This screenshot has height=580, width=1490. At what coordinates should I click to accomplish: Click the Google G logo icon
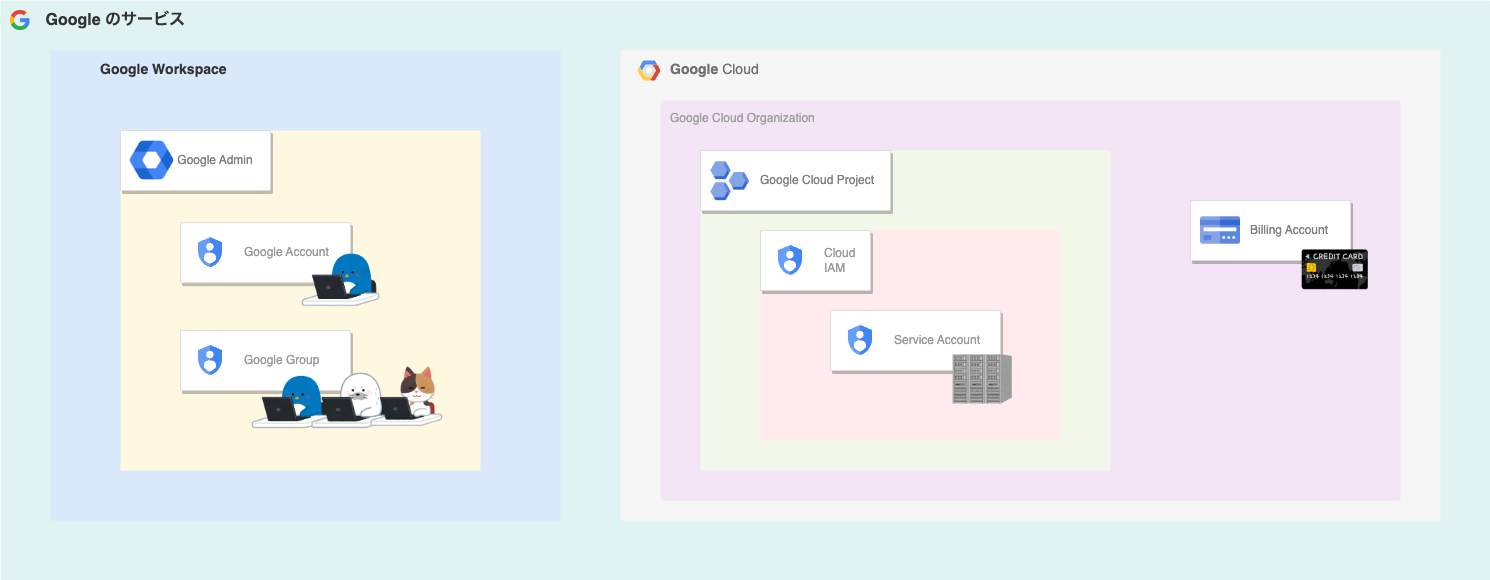click(x=20, y=20)
